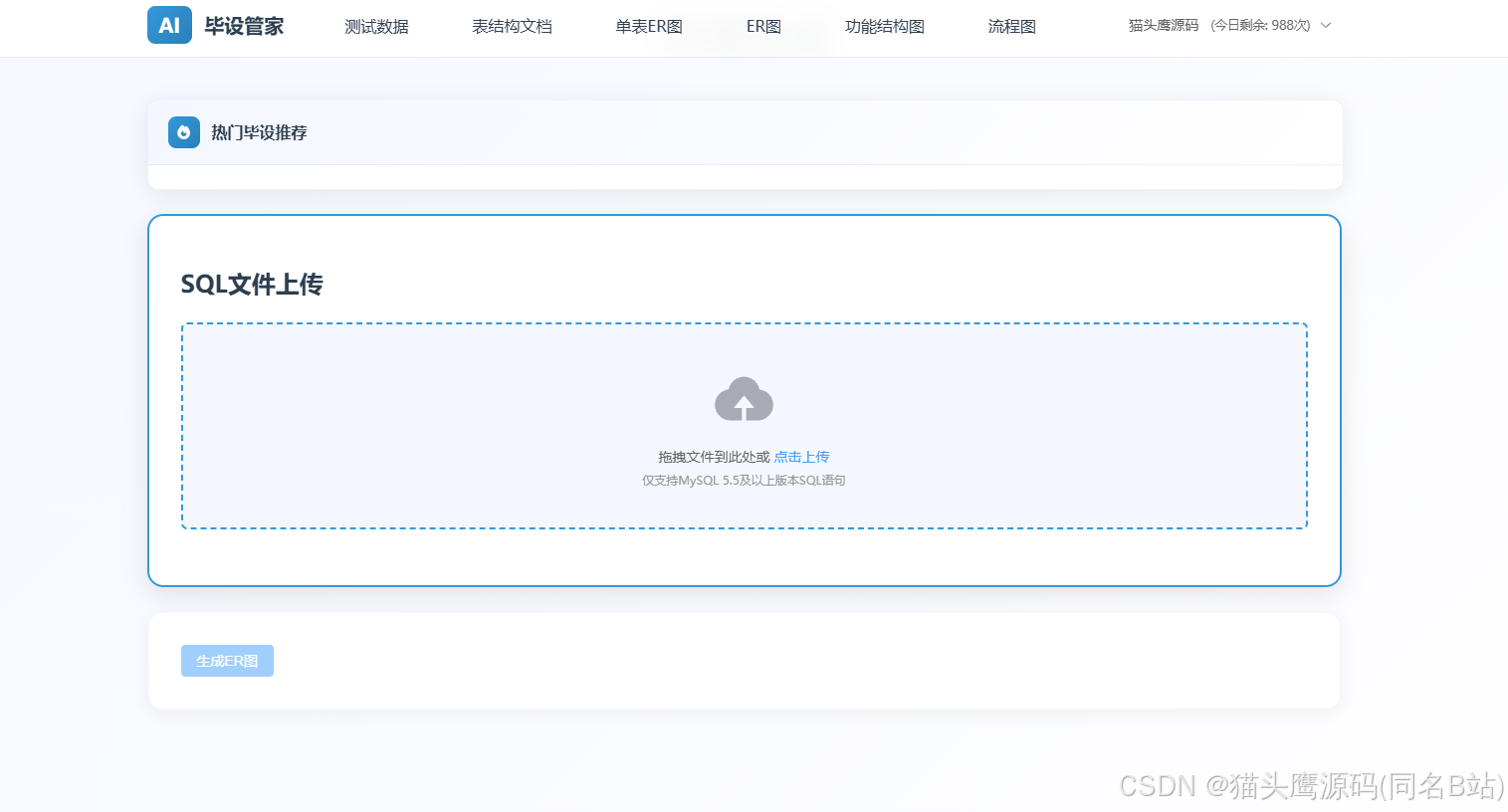Click inside the dashed SQL file drop area
1508x812 pixels.
[744, 426]
